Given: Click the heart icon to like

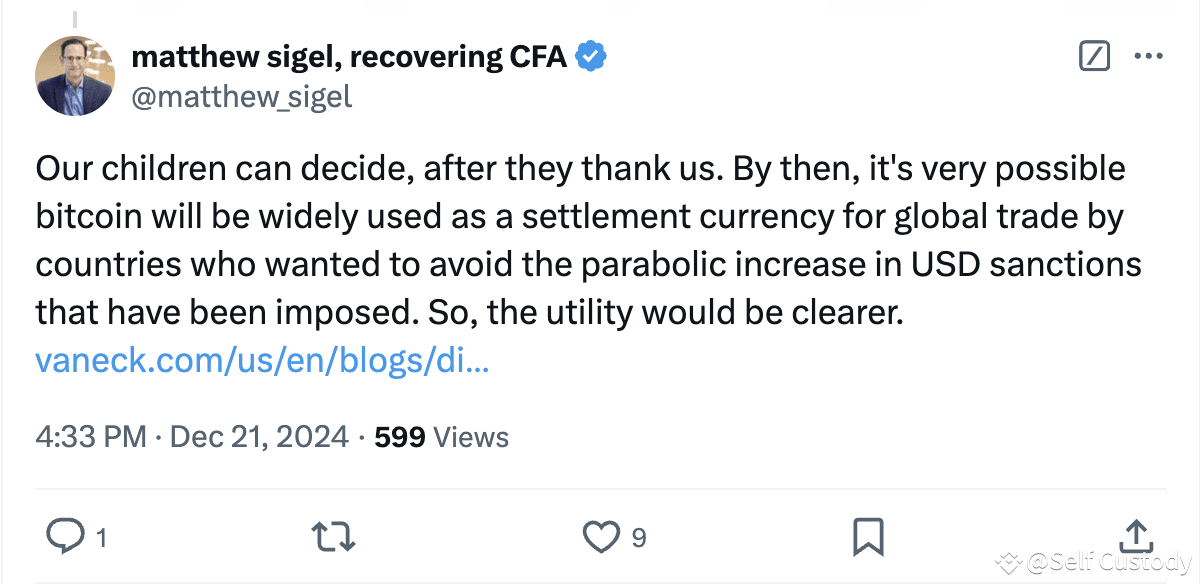Looking at the screenshot, I should (601, 537).
